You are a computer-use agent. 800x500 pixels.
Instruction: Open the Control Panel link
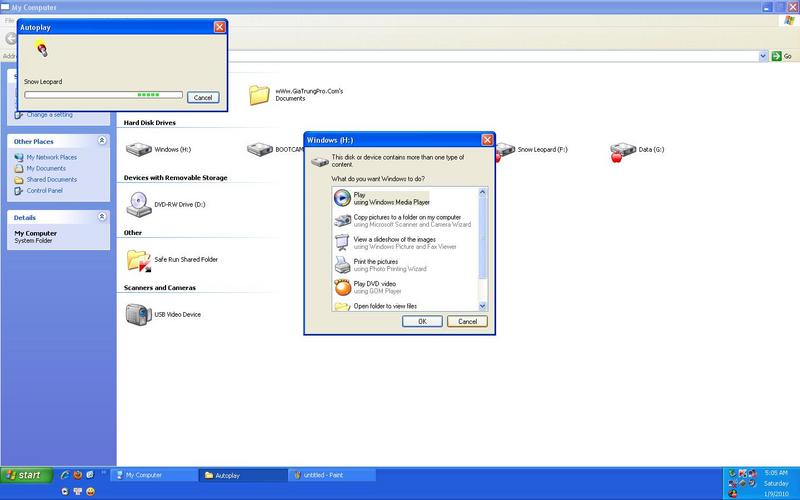44,190
